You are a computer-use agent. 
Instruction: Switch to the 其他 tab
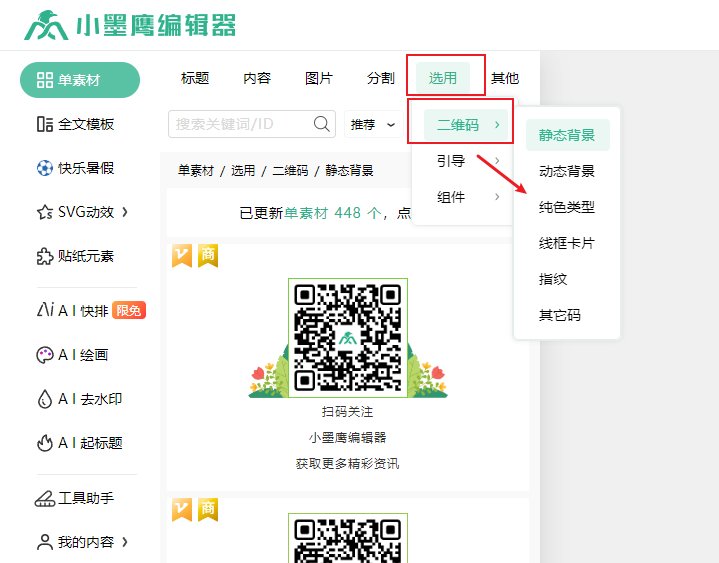[504, 78]
